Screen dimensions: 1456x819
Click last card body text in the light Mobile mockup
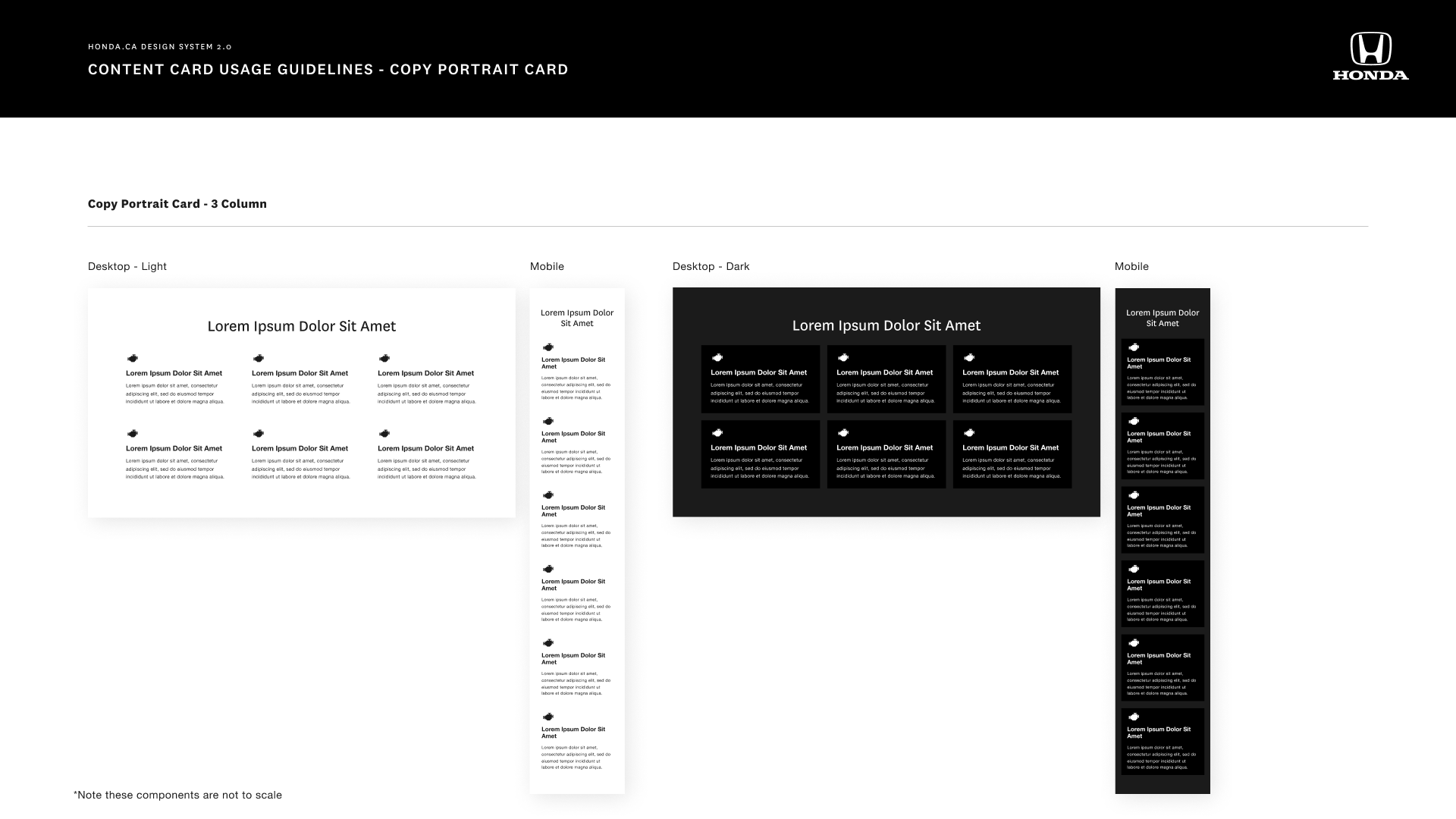[x=576, y=758]
